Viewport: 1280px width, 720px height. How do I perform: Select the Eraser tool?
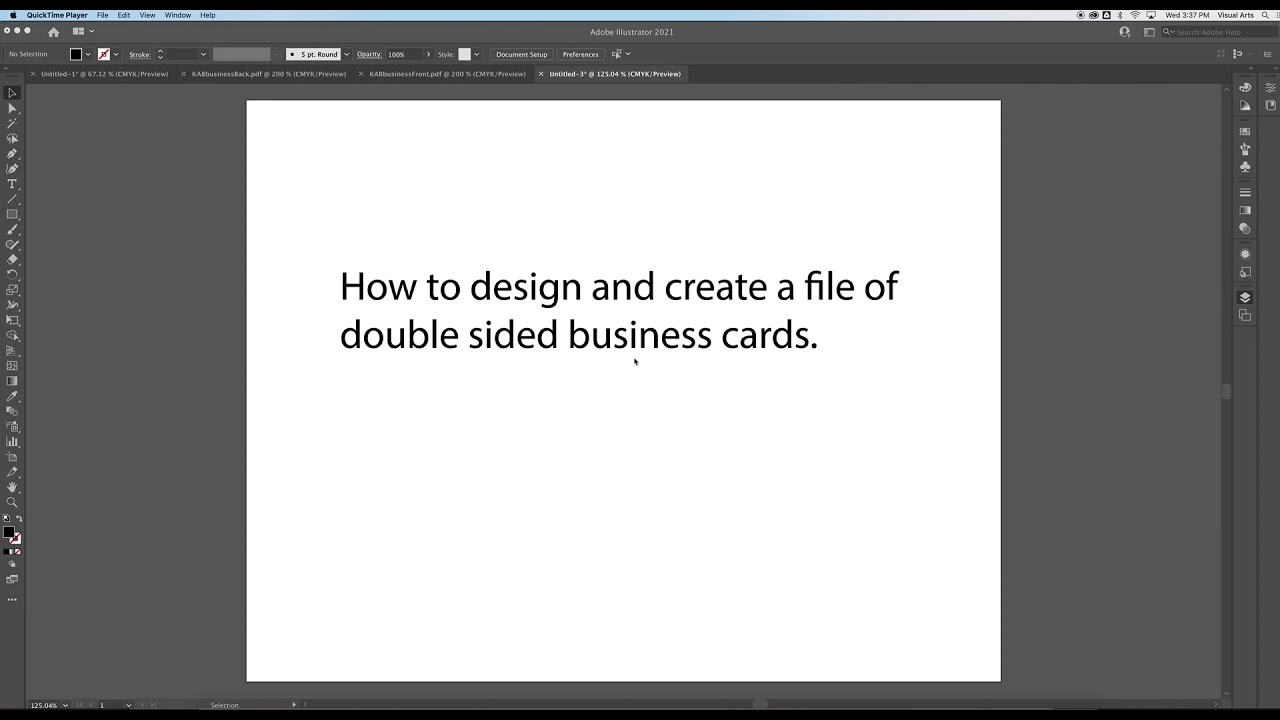[x=12, y=259]
